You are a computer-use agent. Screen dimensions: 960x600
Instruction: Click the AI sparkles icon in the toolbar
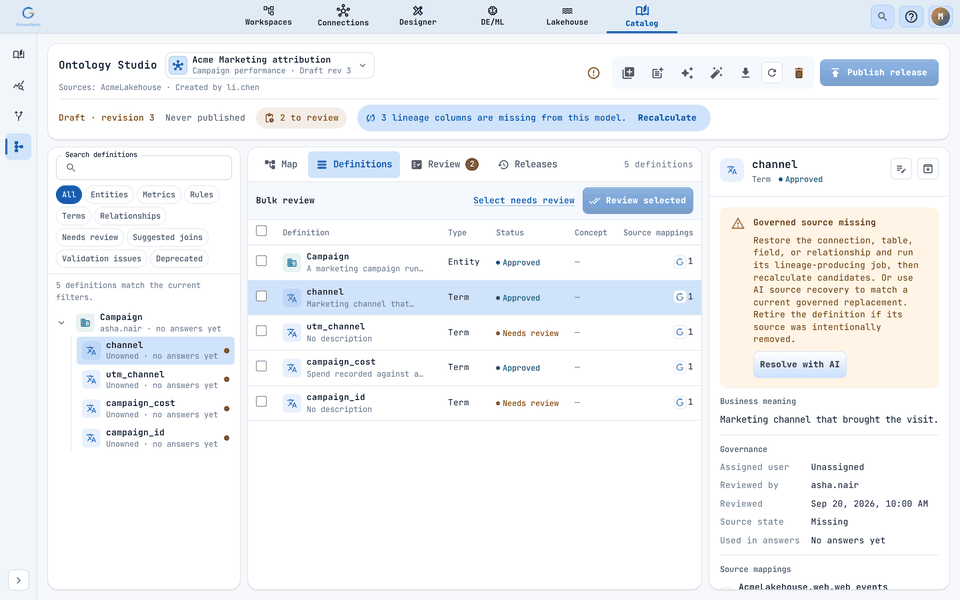[x=686, y=73]
